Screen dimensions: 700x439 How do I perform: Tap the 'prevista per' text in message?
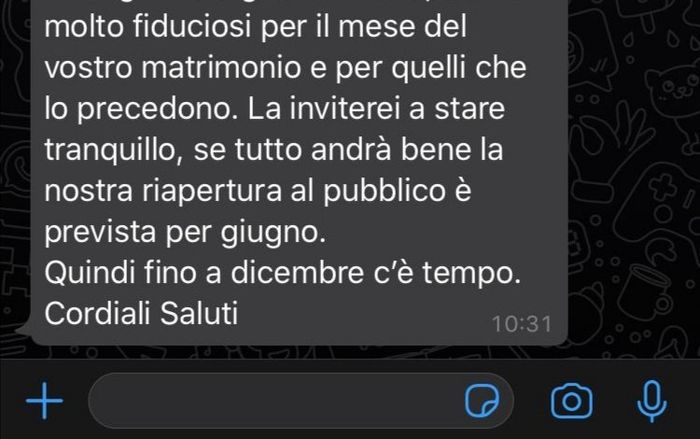tap(128, 233)
